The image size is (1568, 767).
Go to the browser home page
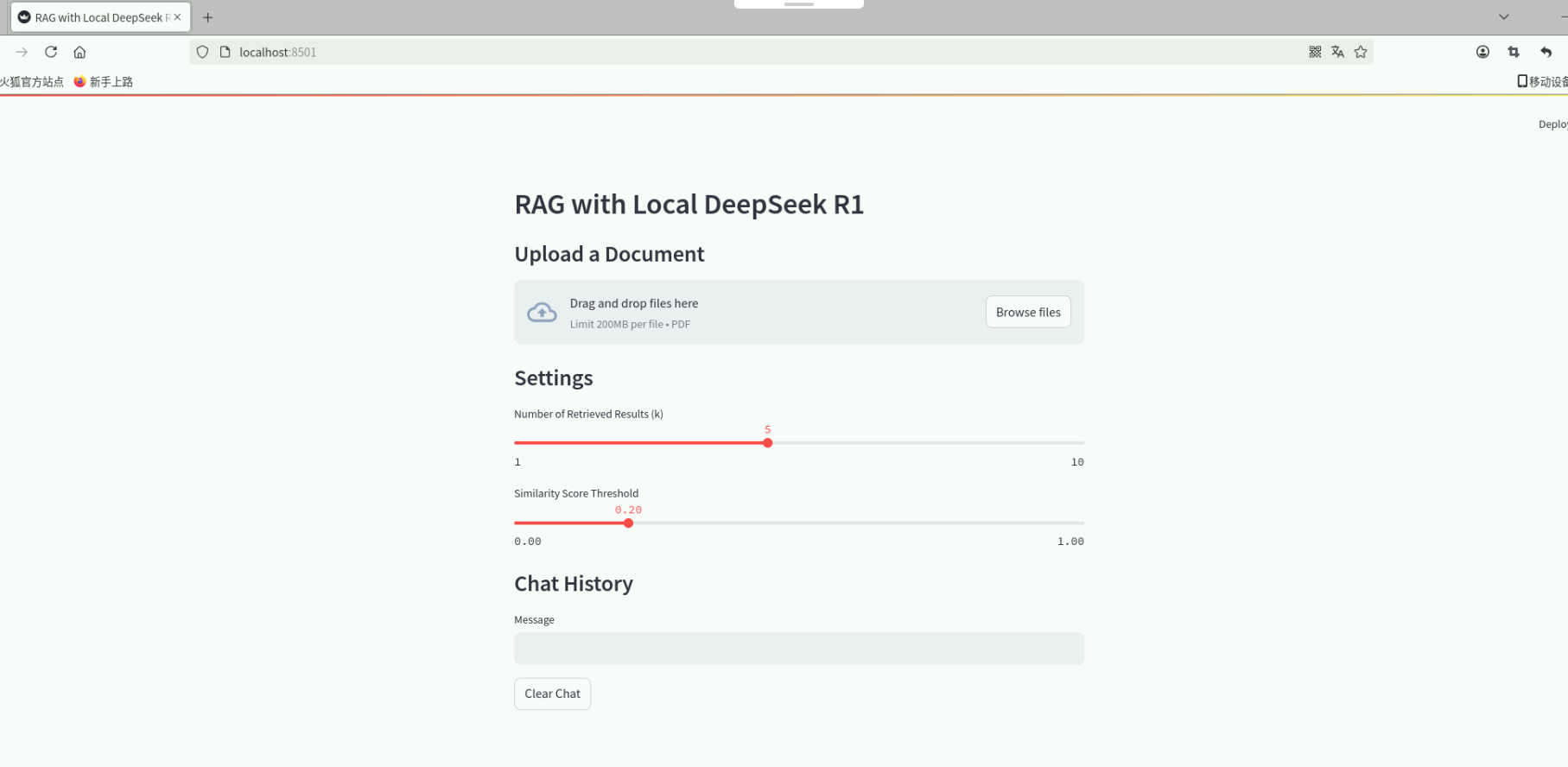(x=79, y=52)
